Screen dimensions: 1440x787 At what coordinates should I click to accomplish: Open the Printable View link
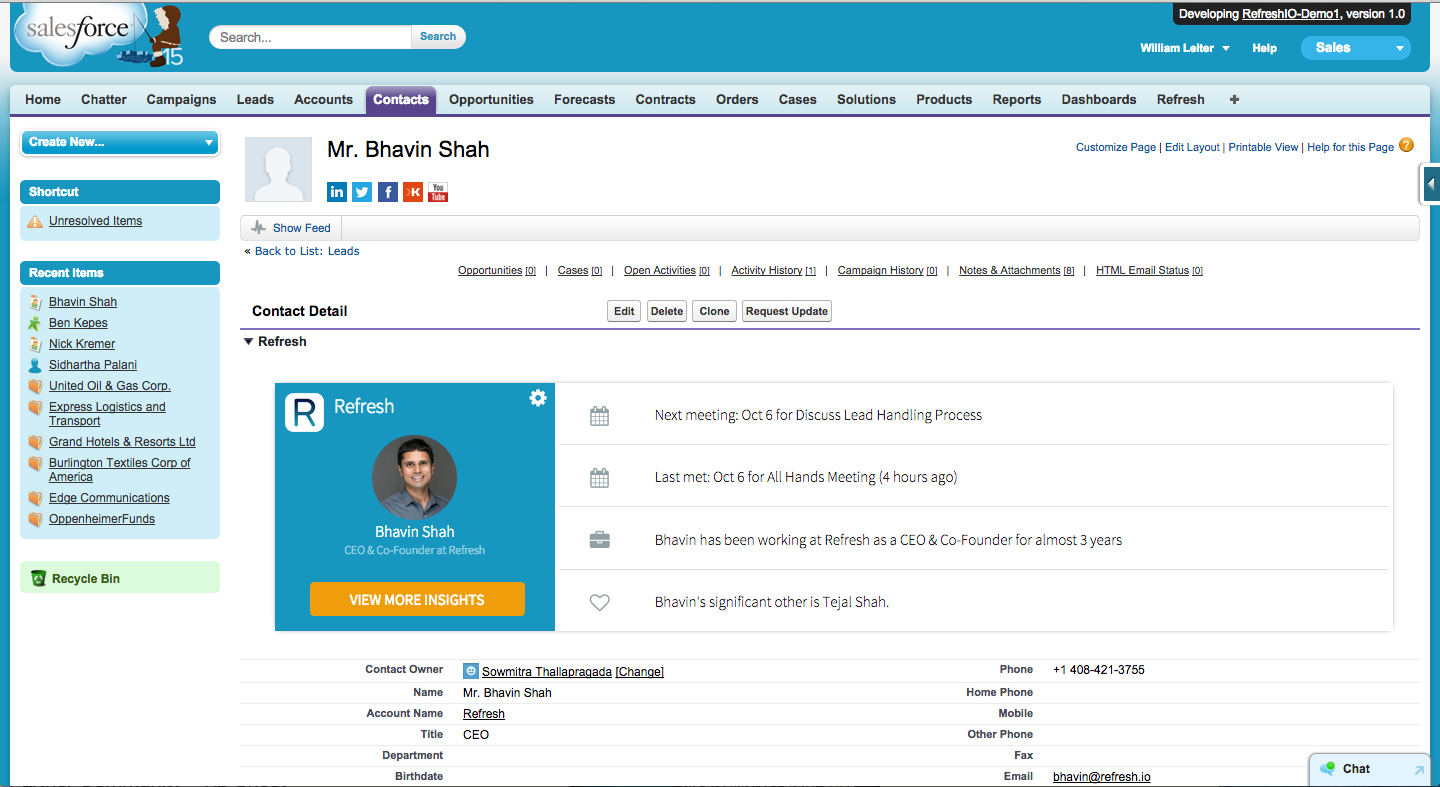point(1263,147)
